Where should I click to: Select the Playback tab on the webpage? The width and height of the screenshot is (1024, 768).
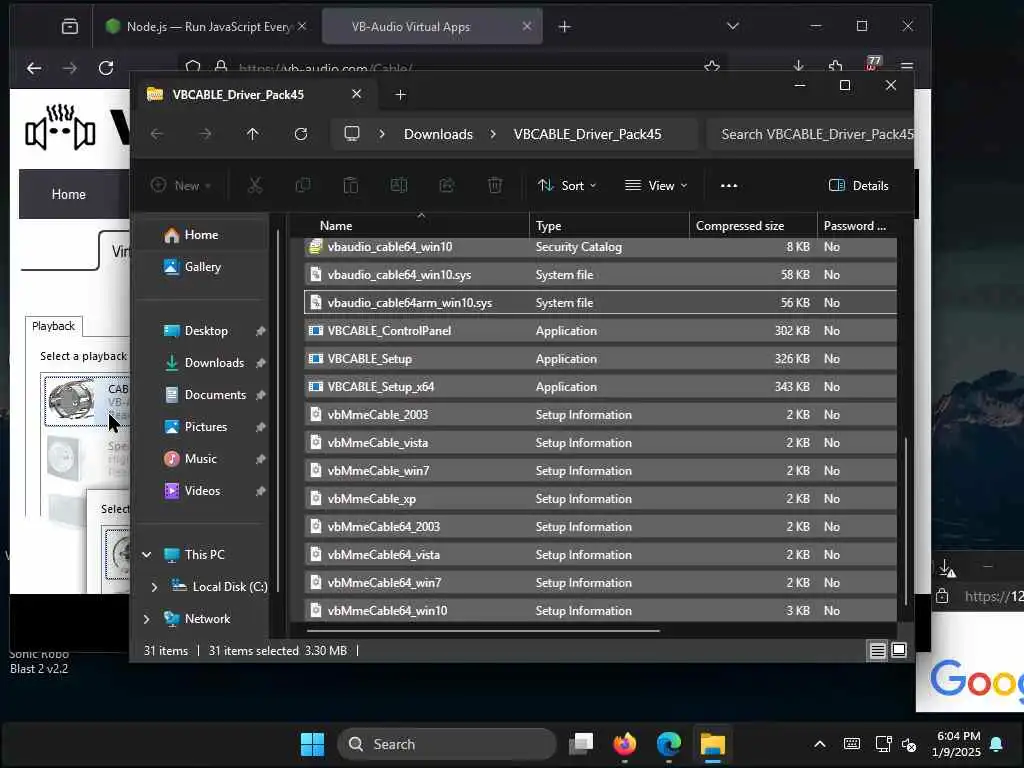click(x=54, y=326)
